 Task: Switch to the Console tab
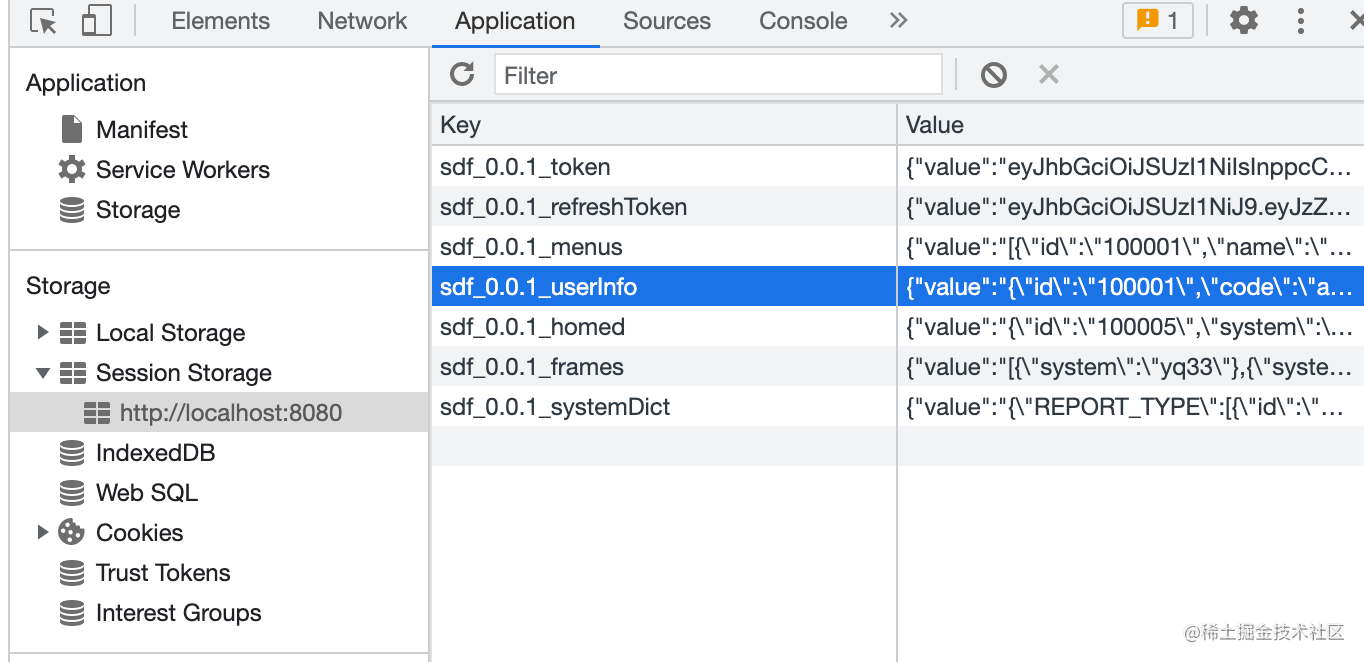pos(803,21)
